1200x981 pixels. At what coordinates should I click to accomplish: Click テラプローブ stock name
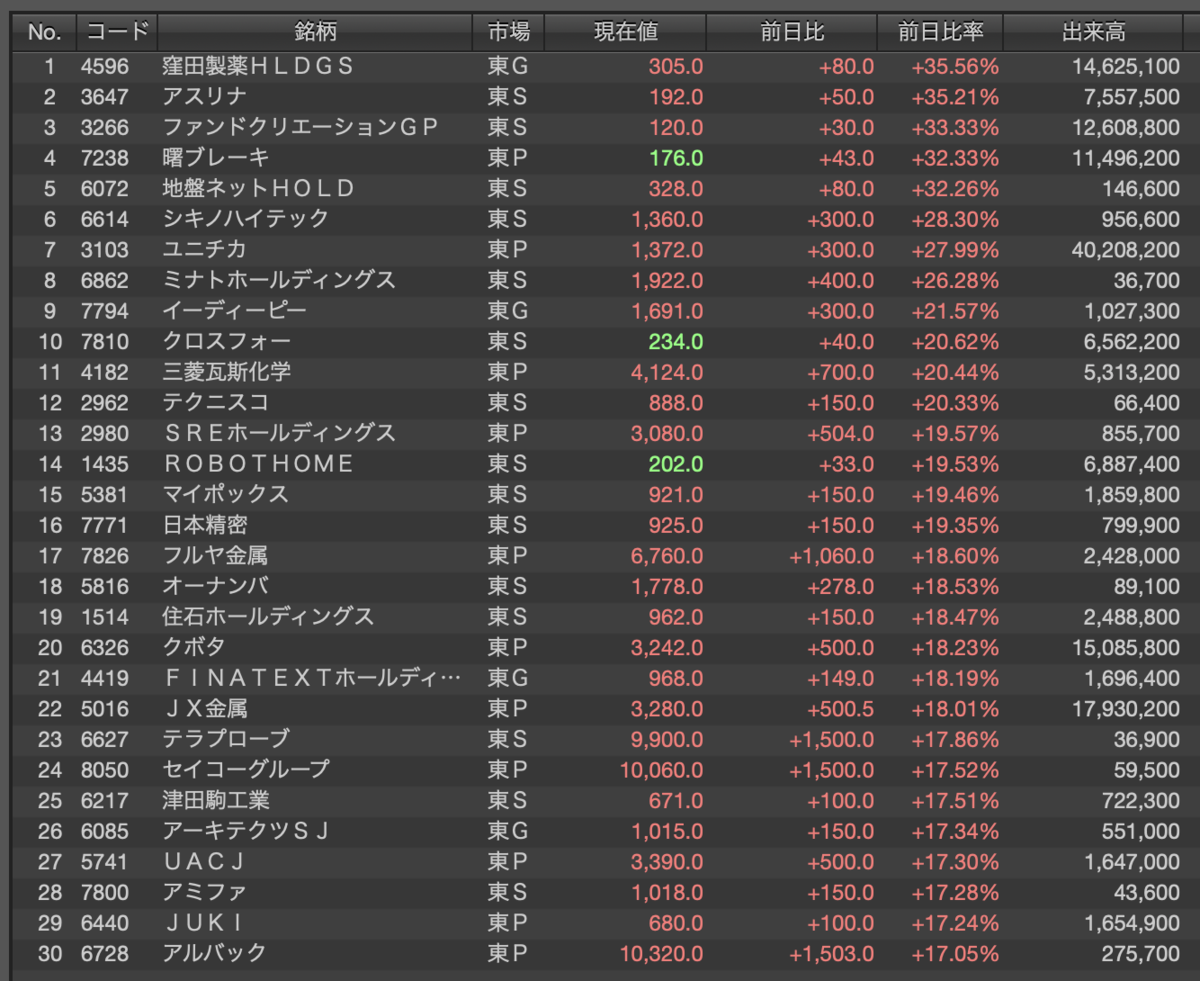[226, 739]
